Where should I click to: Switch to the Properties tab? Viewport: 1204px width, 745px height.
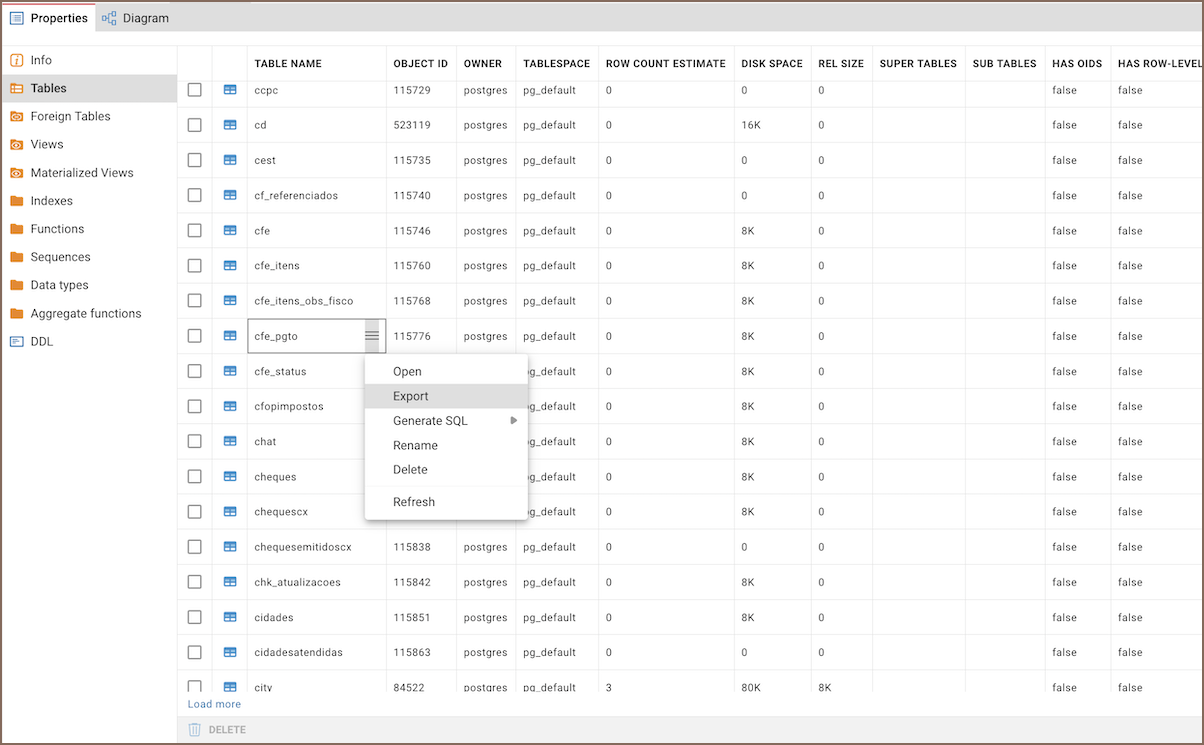pos(49,18)
